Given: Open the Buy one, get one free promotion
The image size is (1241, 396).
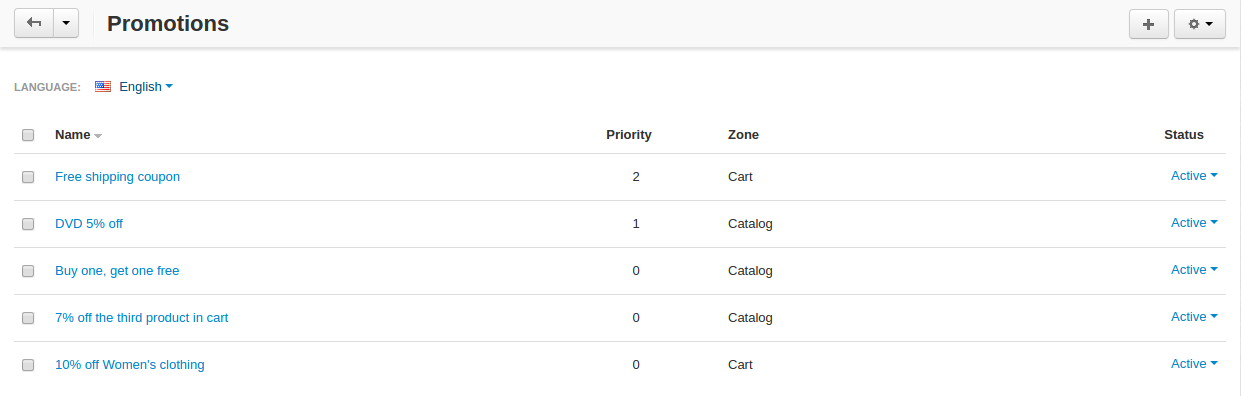Looking at the screenshot, I should point(117,271).
